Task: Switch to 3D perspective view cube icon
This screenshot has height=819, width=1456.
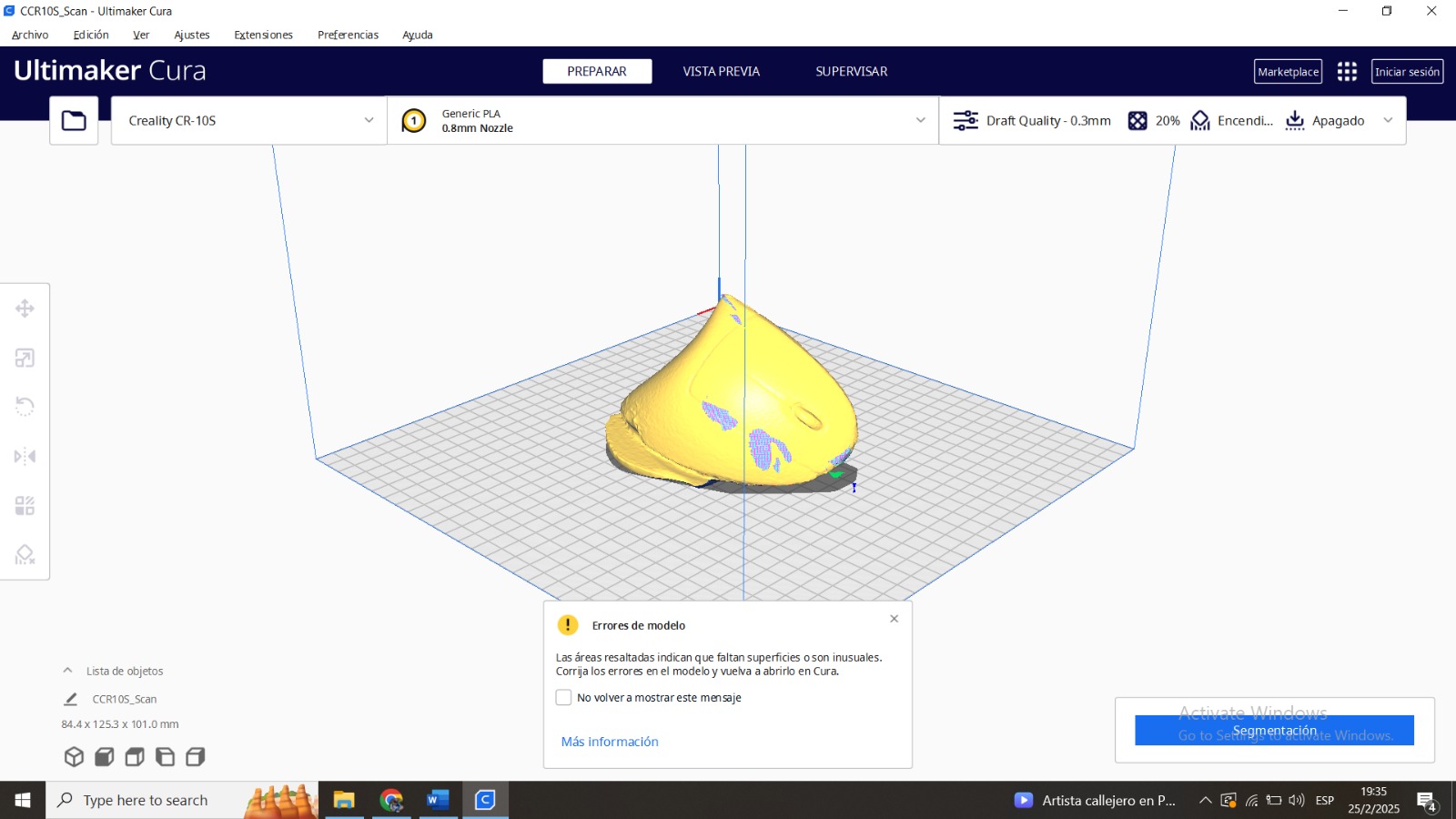Action: point(74,756)
